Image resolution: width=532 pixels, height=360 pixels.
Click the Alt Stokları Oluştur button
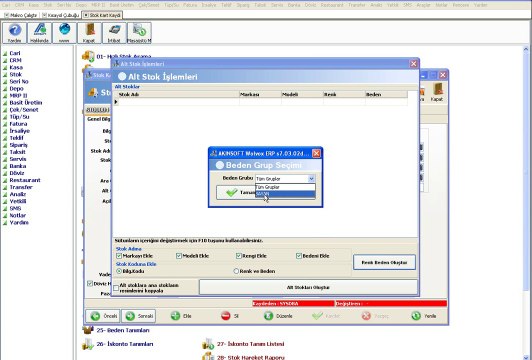[x=308, y=287]
